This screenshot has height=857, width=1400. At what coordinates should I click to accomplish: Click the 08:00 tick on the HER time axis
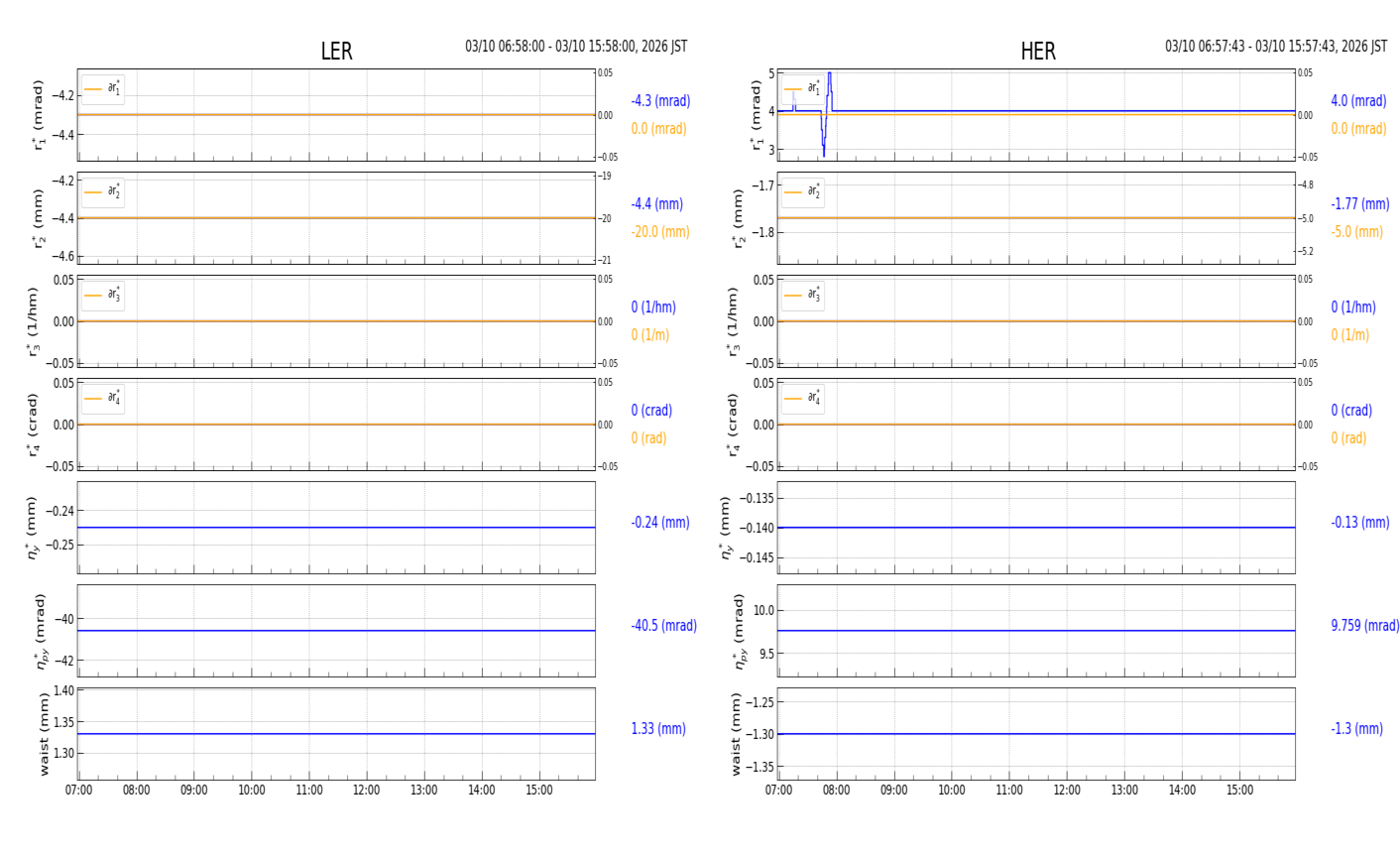[x=837, y=791]
